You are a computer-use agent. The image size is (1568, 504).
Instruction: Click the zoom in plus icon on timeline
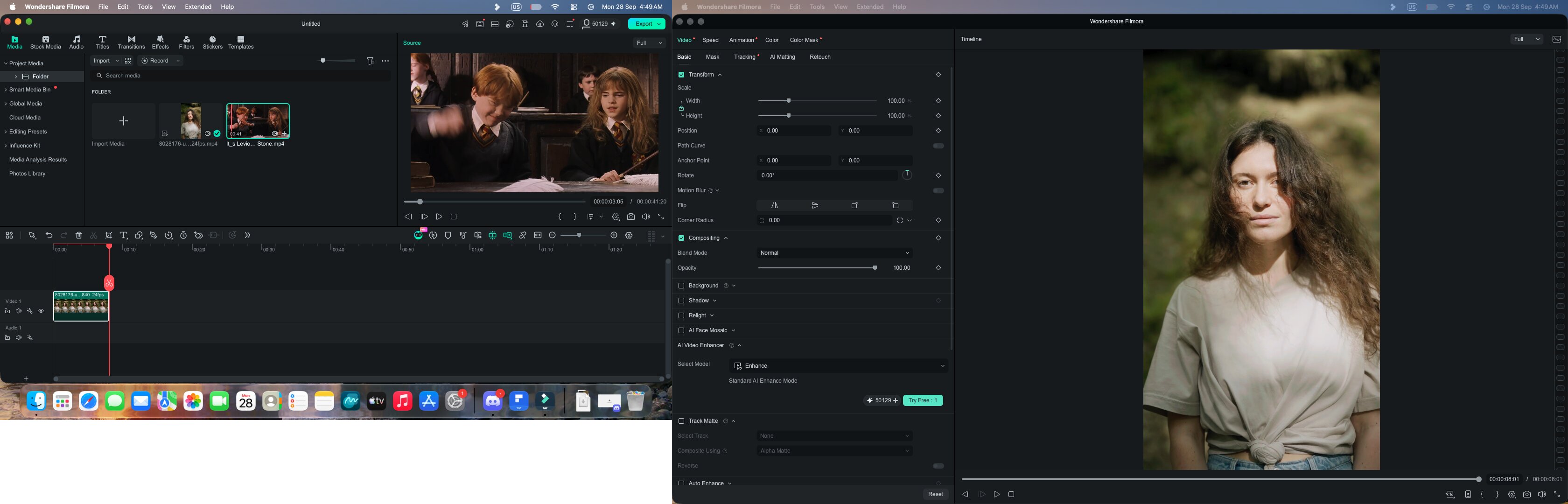pos(614,236)
